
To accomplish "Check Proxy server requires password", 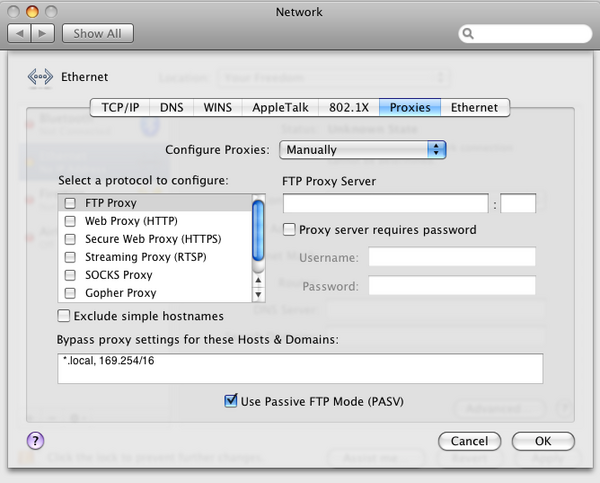I will point(289,230).
